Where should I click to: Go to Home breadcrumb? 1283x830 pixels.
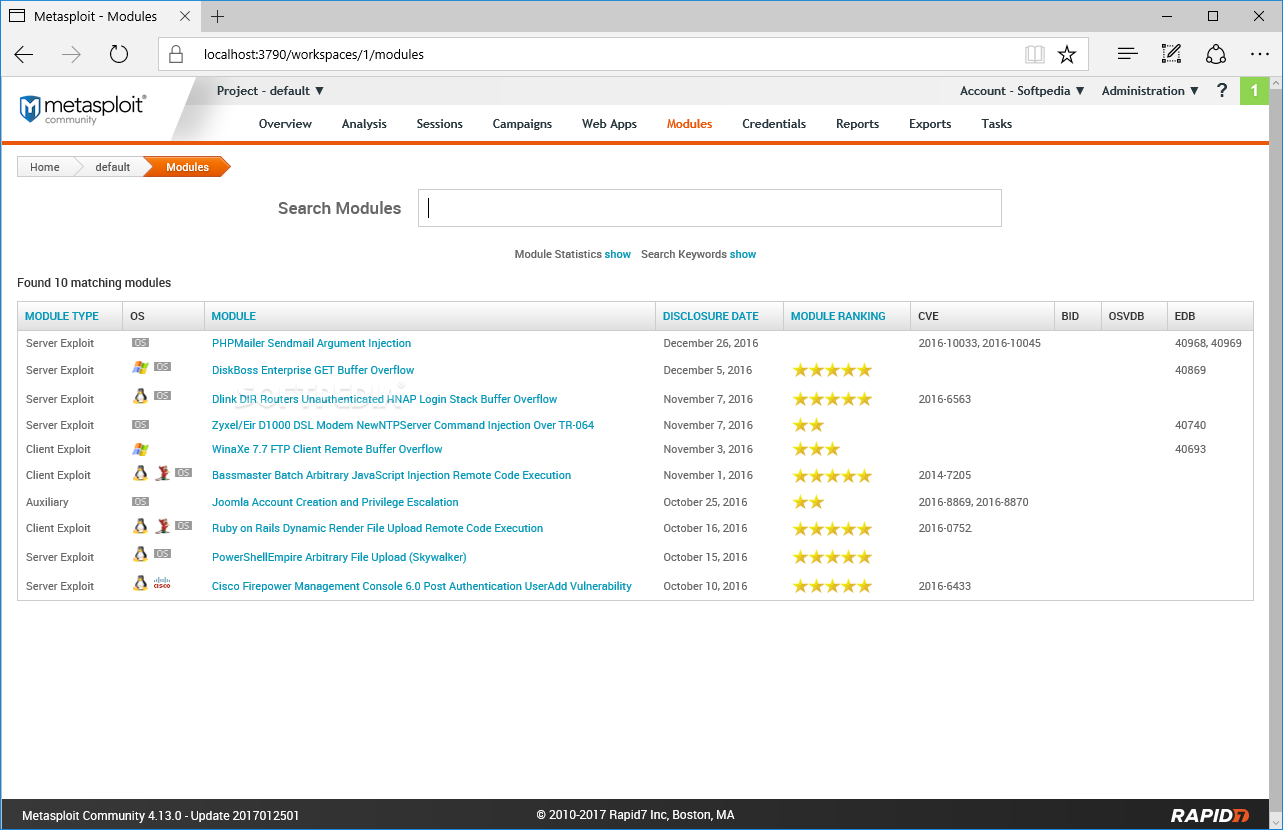tap(45, 167)
